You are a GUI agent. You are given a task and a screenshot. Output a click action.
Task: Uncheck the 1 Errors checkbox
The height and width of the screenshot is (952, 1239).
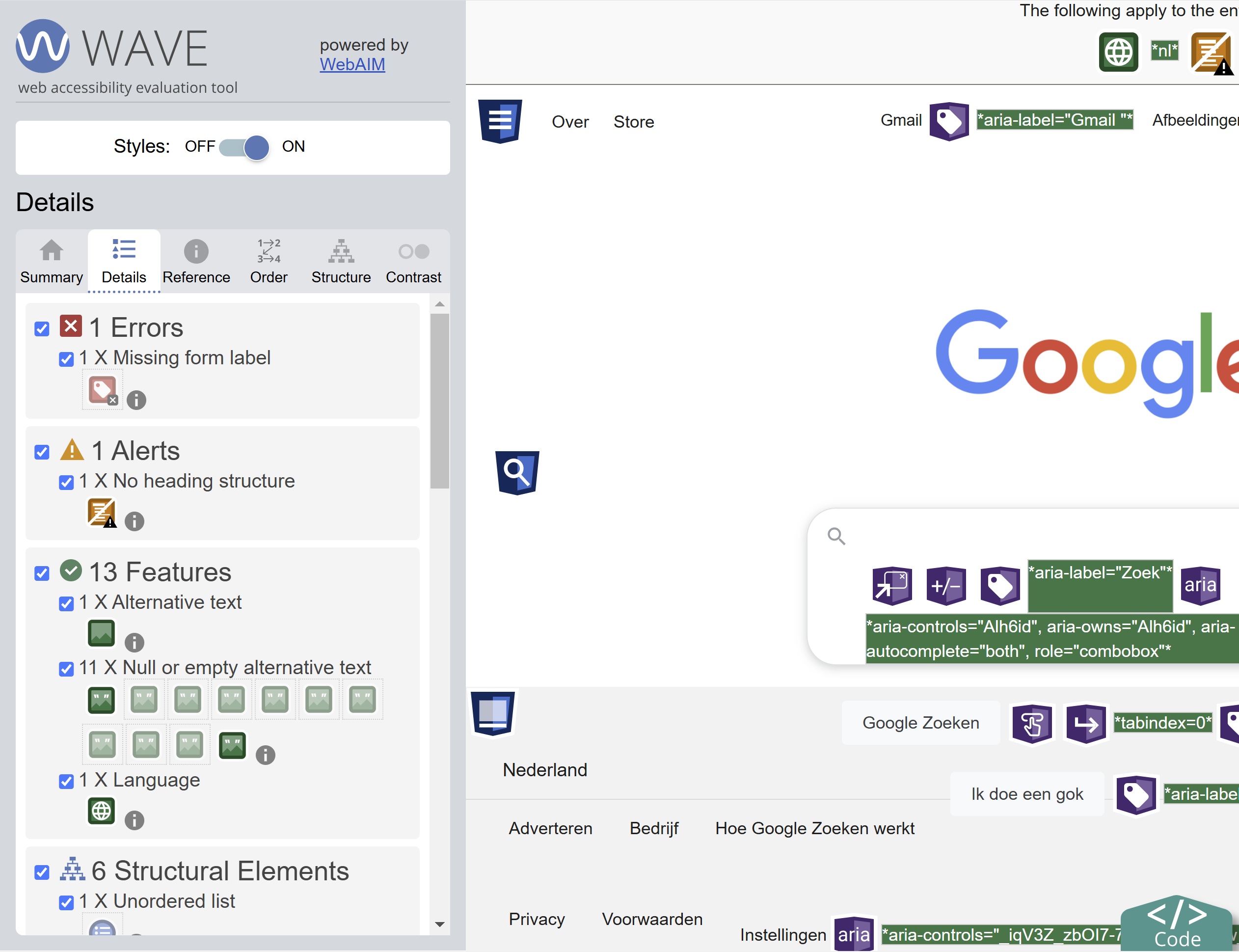pos(42,328)
